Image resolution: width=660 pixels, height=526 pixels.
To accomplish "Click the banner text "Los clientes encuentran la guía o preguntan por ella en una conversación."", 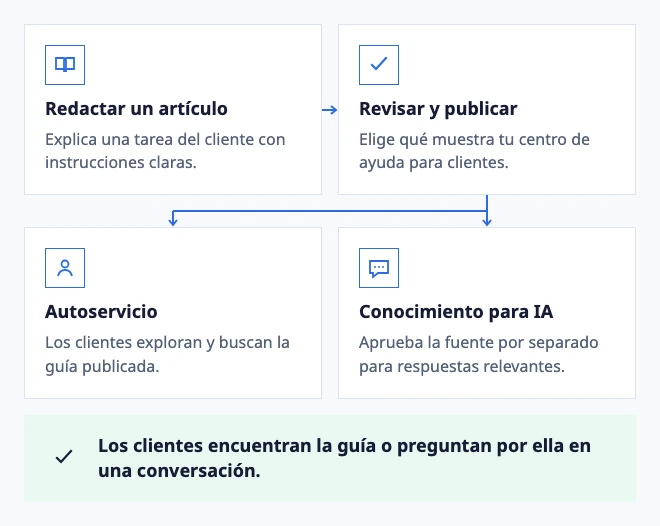I will point(344,458).
